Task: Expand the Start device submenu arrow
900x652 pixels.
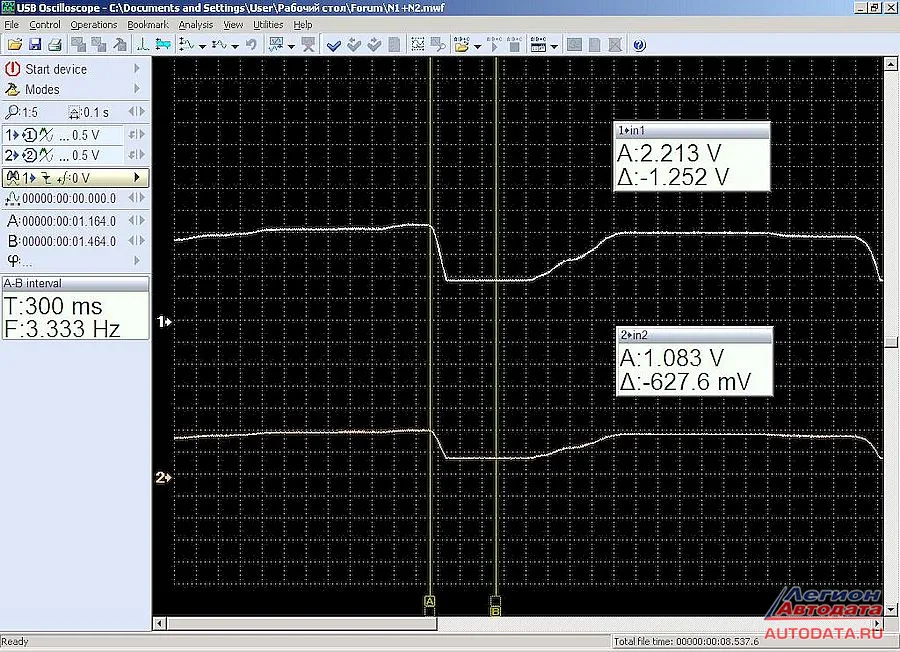Action: click(x=137, y=68)
